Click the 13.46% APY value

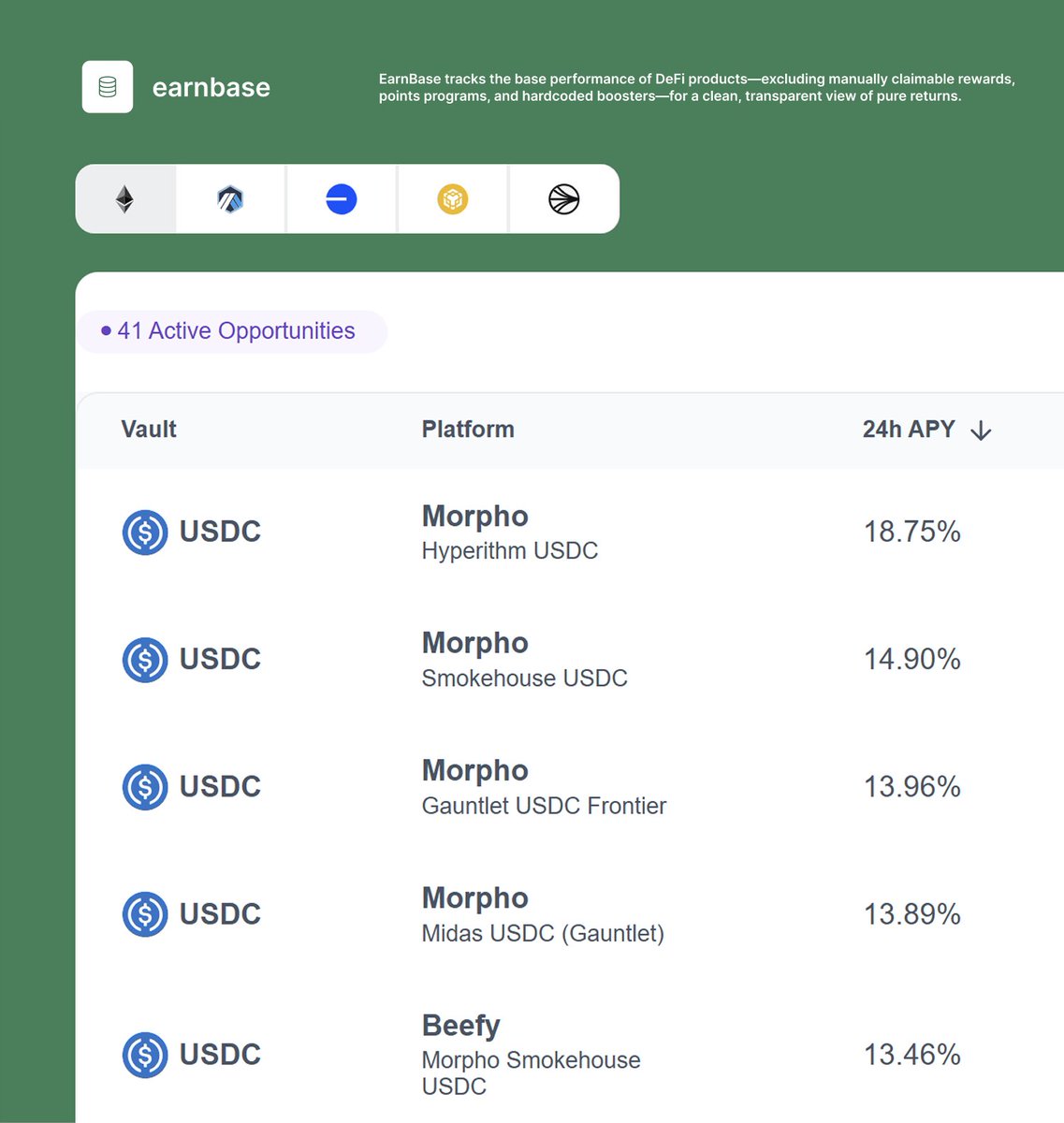click(x=912, y=1055)
